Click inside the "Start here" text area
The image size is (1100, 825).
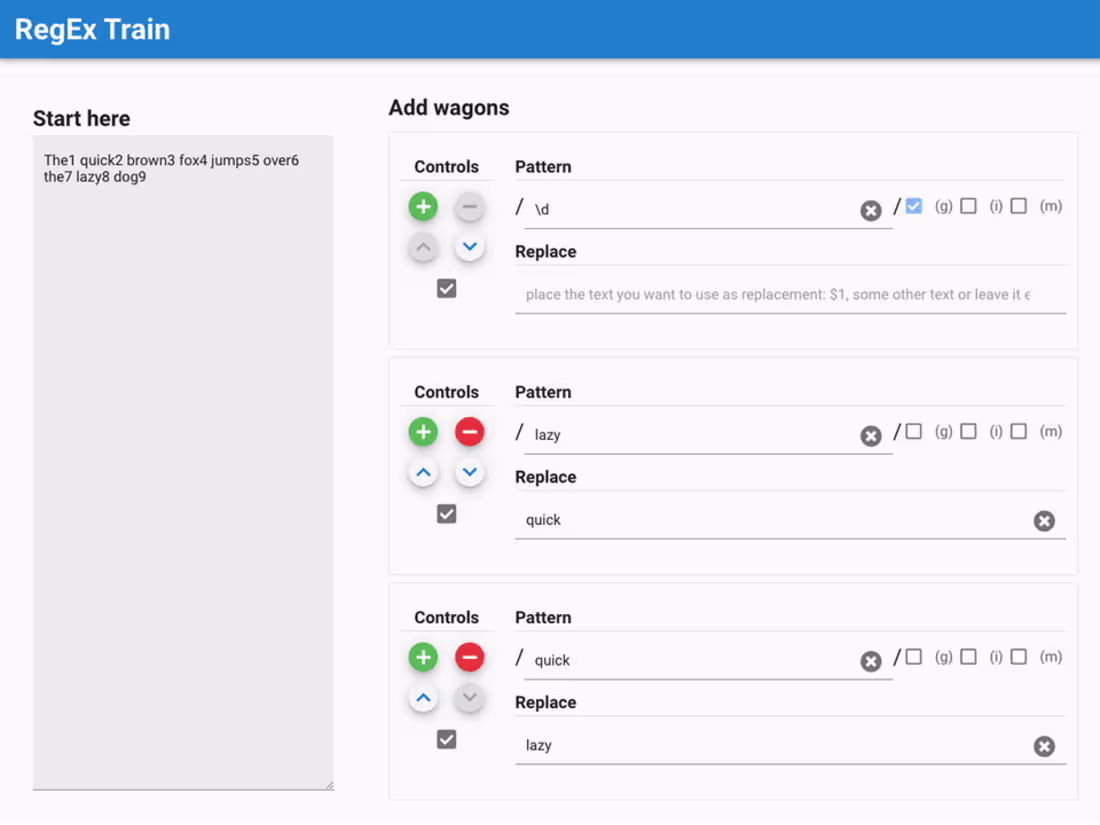(183, 400)
